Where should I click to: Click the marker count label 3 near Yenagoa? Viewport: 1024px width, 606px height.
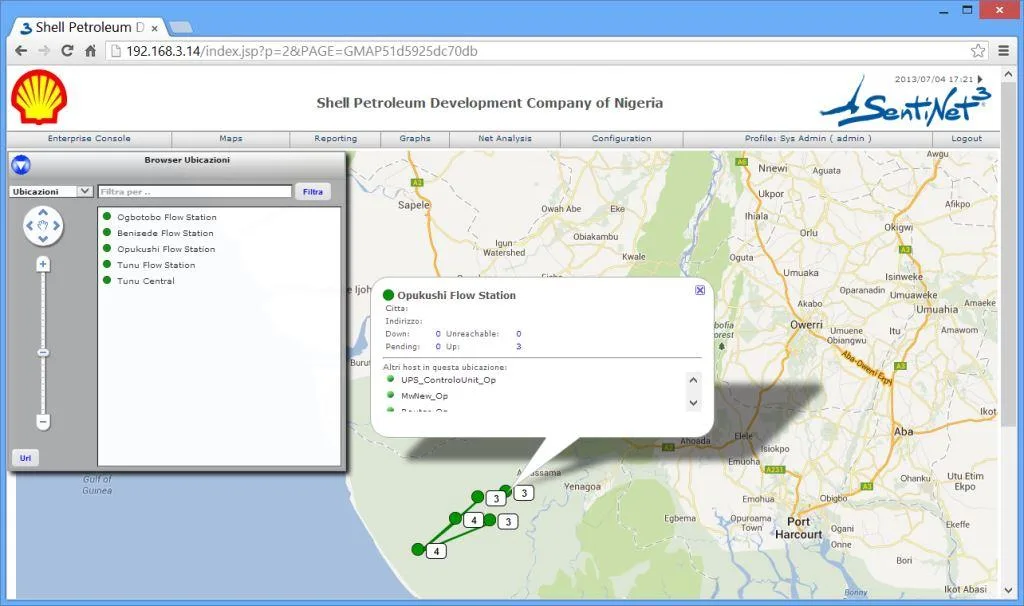pyautogui.click(x=524, y=493)
